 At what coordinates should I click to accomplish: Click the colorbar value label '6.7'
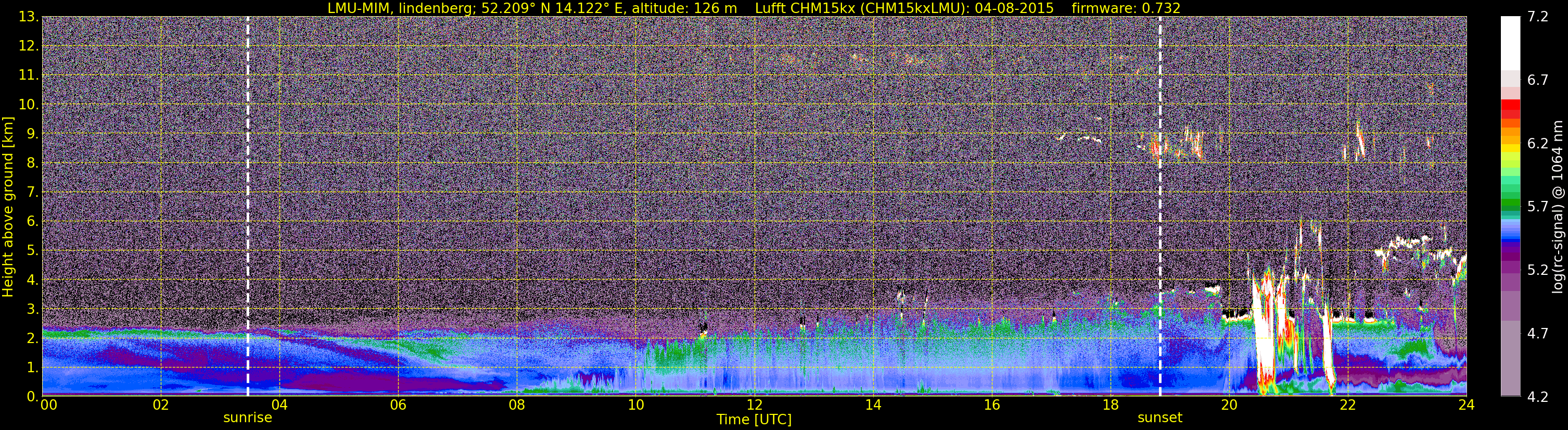click(1538, 80)
